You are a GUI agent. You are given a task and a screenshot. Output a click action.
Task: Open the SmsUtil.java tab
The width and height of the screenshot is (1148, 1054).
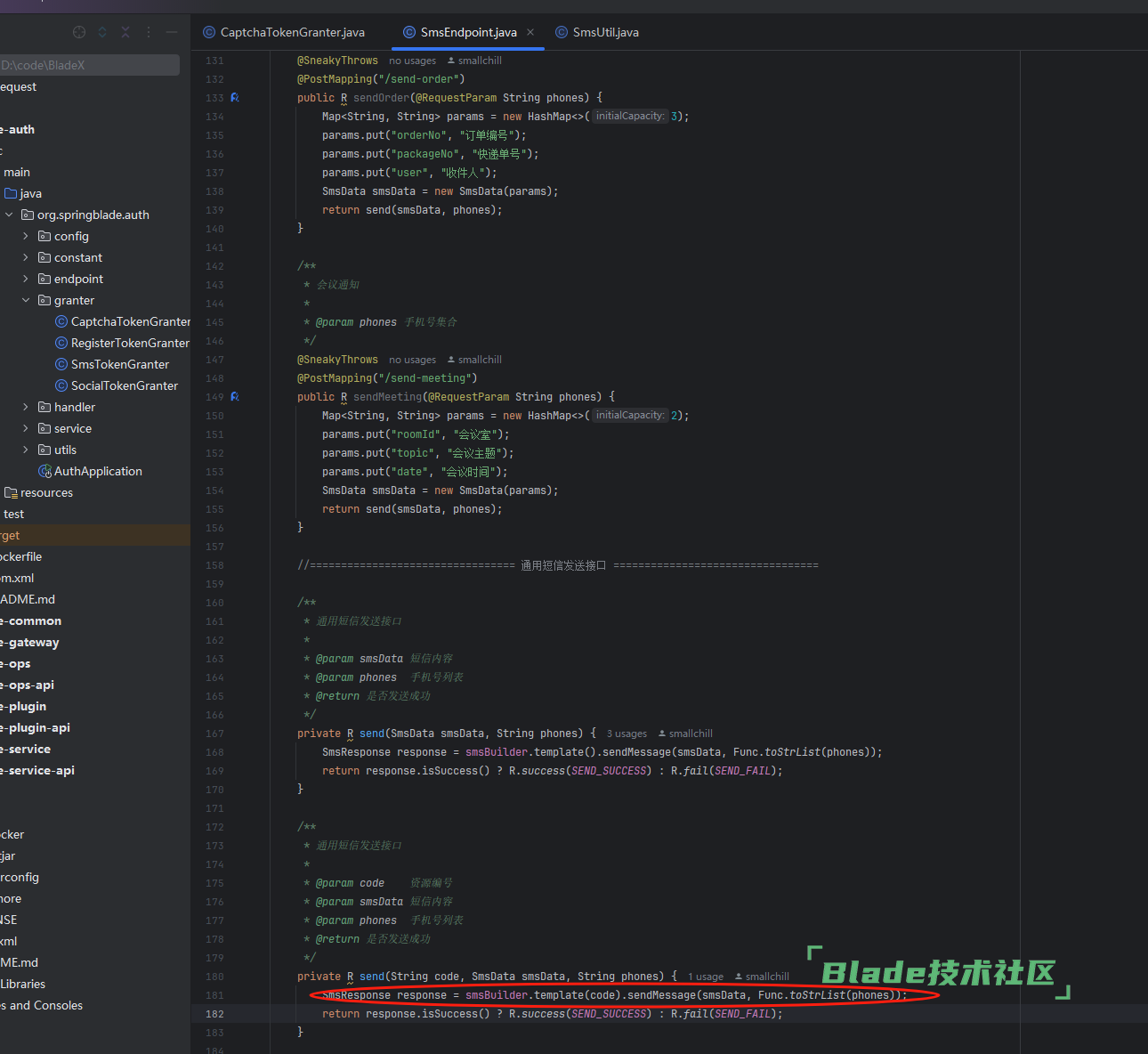pos(597,32)
